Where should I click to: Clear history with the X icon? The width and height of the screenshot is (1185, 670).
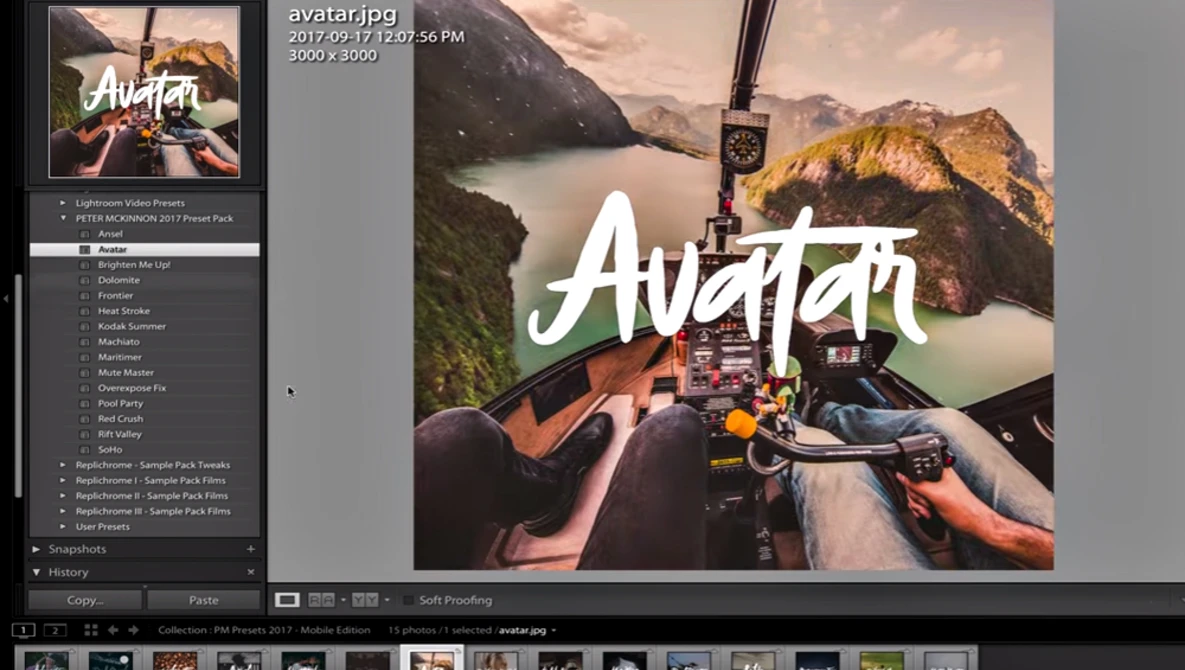coord(251,573)
